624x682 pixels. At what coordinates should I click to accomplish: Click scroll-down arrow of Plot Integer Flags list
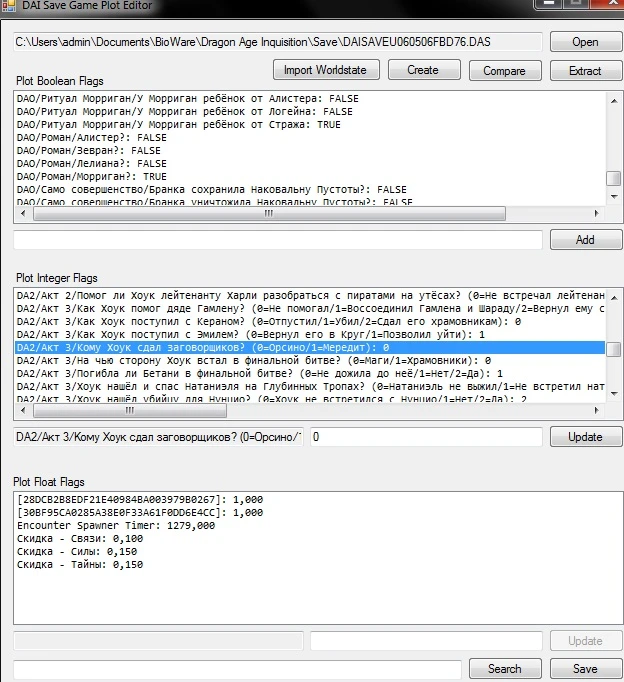click(x=614, y=394)
